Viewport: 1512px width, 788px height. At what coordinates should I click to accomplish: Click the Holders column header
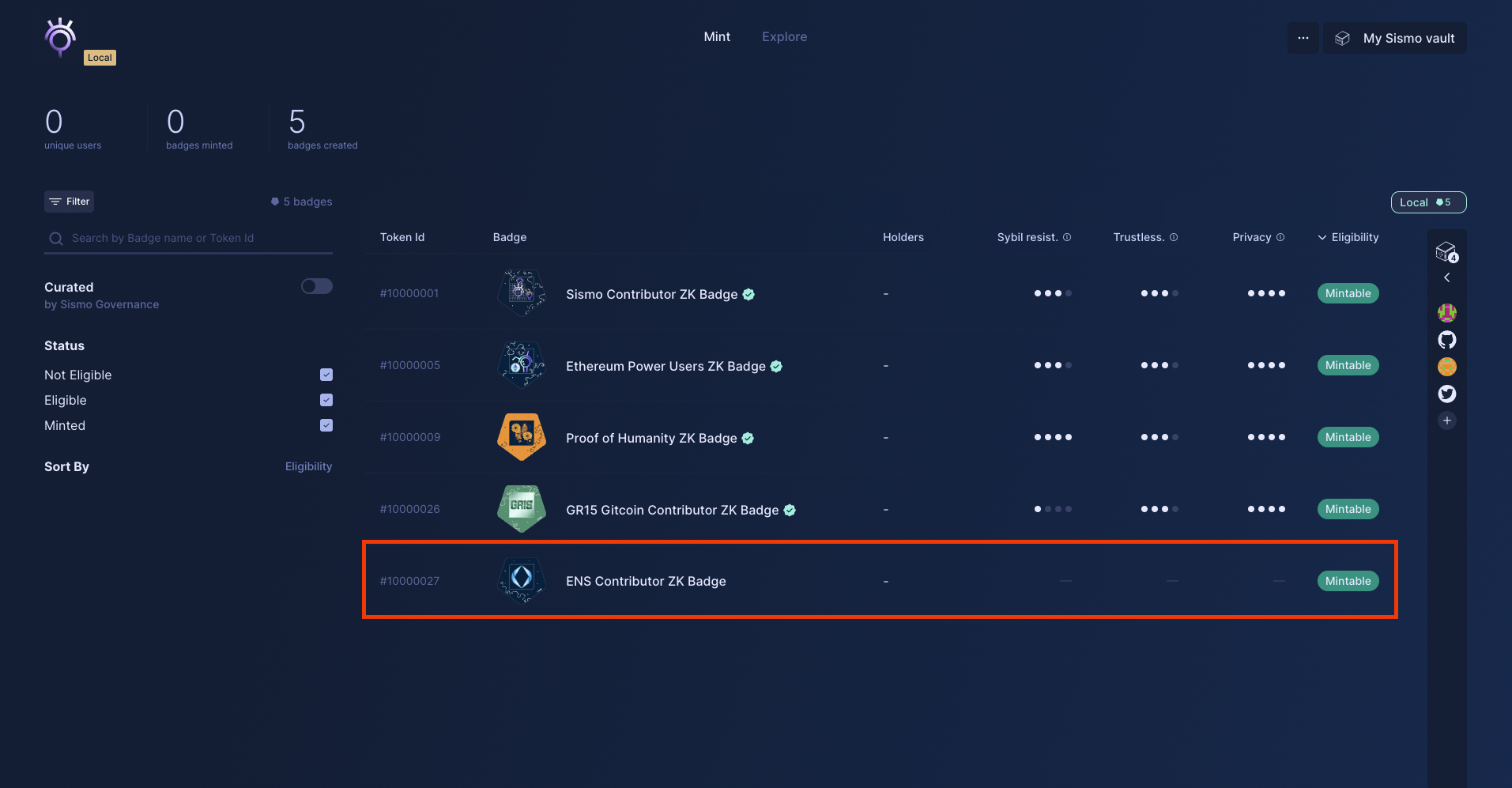pos(903,237)
